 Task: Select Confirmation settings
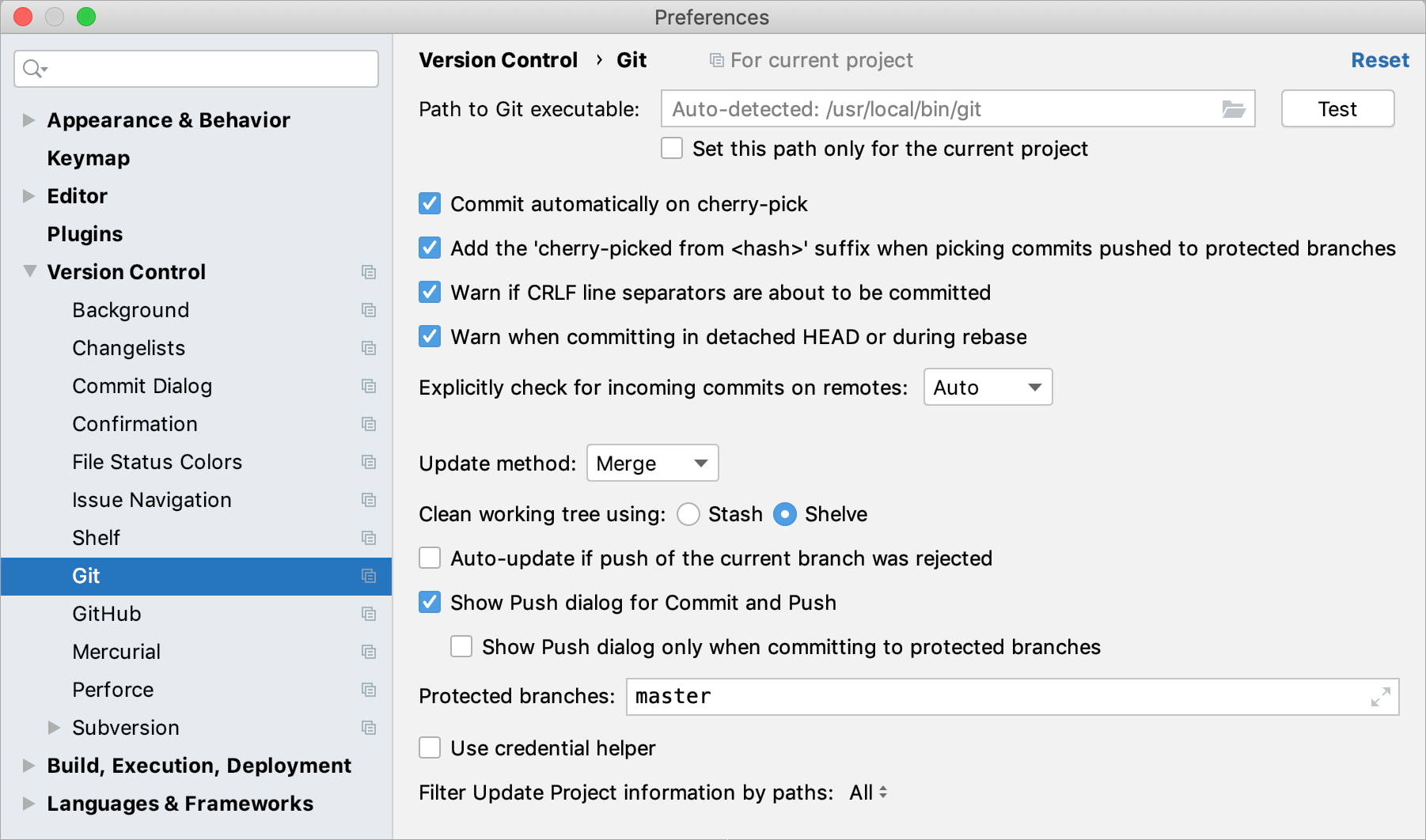[x=135, y=424]
